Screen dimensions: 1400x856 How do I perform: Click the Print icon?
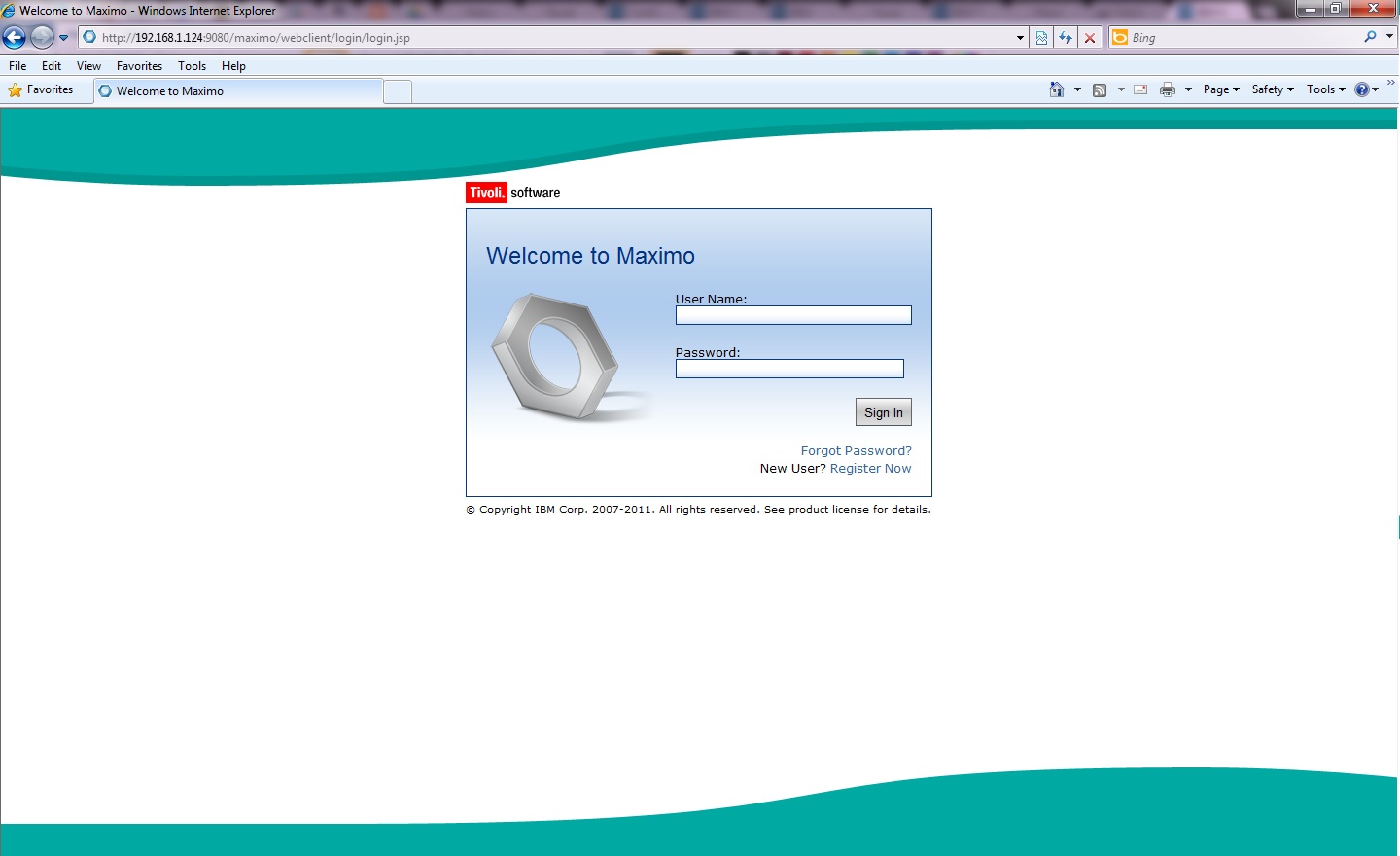point(1167,89)
